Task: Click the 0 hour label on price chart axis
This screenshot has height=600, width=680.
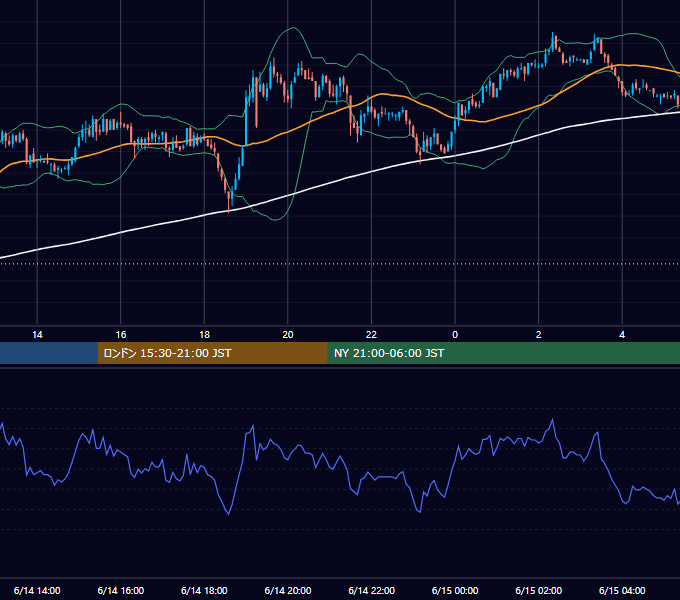Action: click(455, 335)
